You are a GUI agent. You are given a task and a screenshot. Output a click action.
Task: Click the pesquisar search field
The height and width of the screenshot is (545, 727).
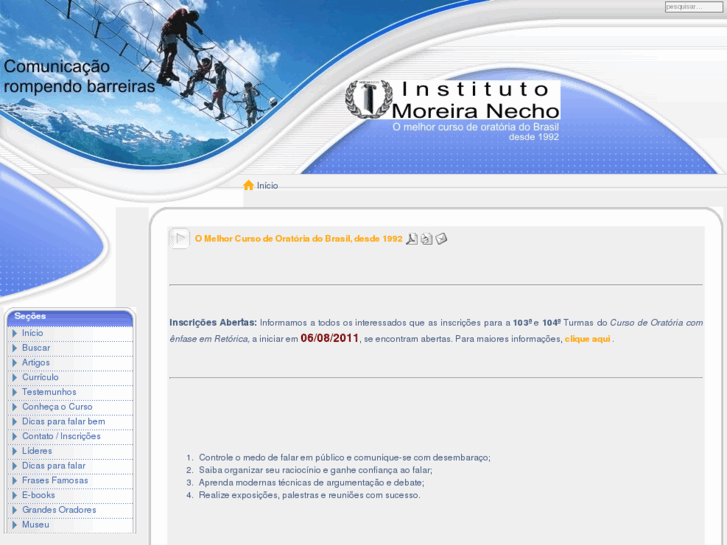(x=694, y=7)
